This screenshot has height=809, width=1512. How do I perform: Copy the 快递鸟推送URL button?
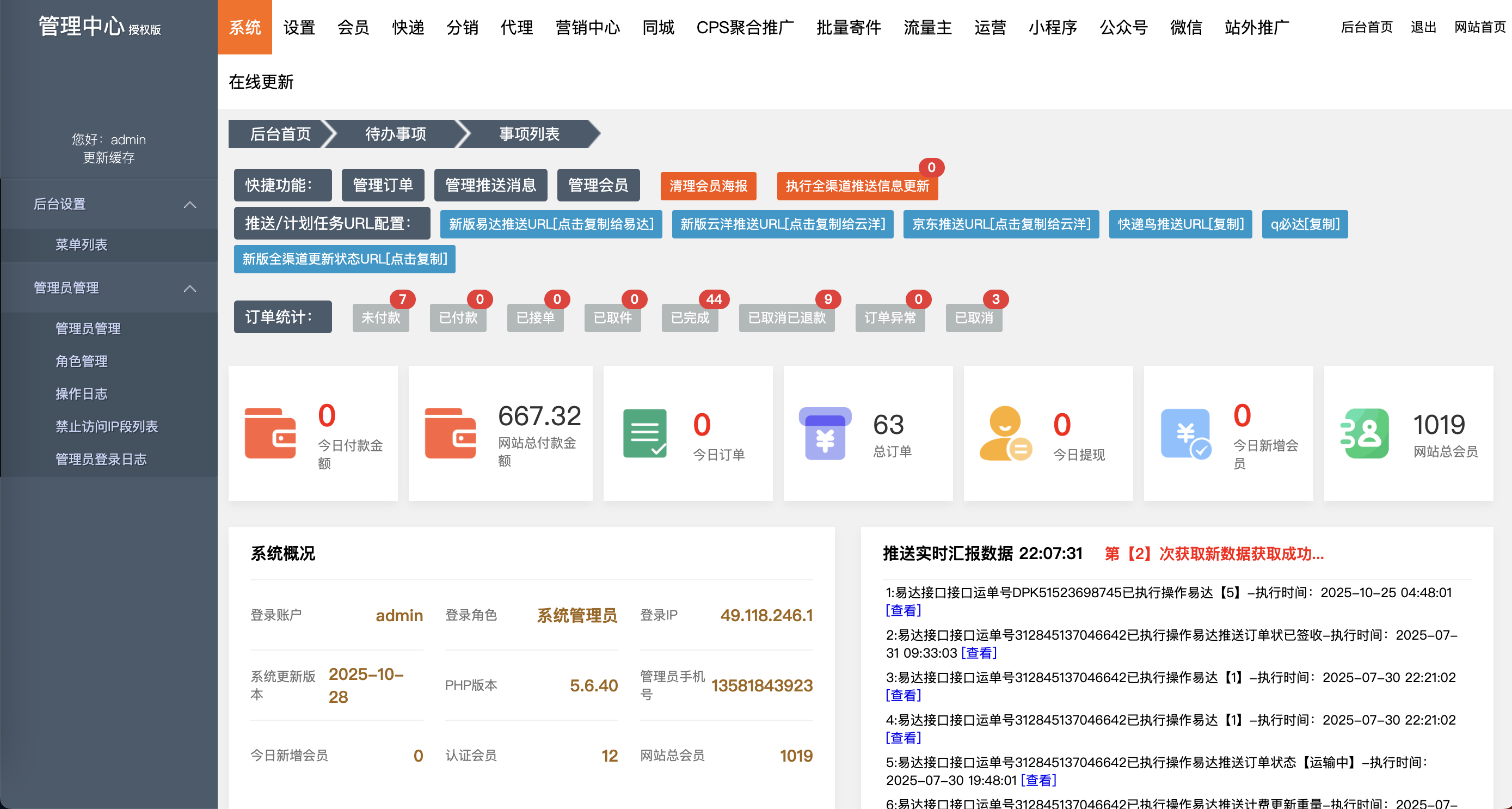[1180, 224]
